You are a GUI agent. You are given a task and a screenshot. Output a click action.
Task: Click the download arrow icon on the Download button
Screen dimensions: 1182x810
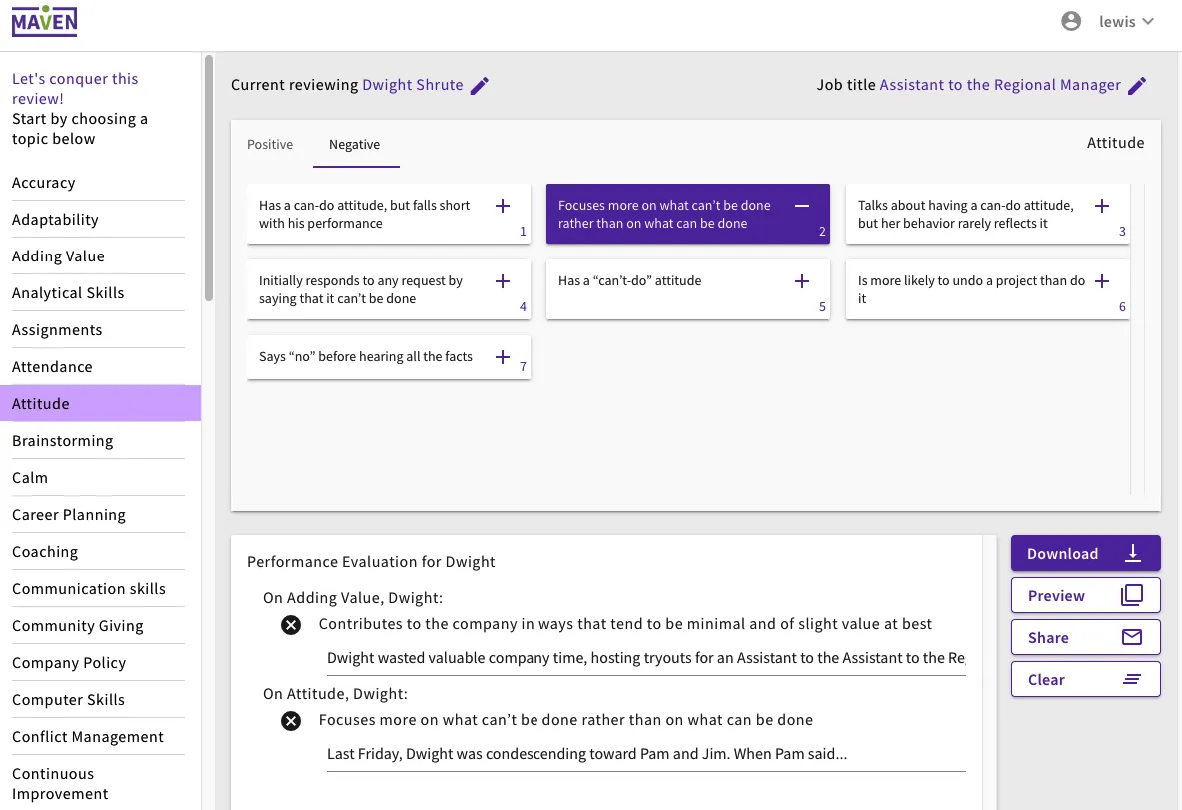pyautogui.click(x=1132, y=553)
